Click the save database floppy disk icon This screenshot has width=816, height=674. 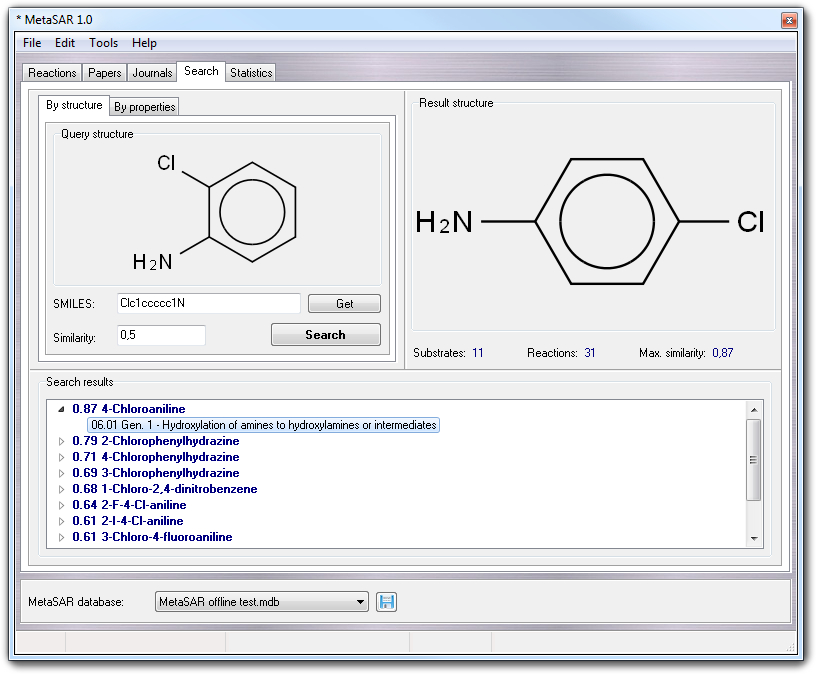click(x=387, y=601)
